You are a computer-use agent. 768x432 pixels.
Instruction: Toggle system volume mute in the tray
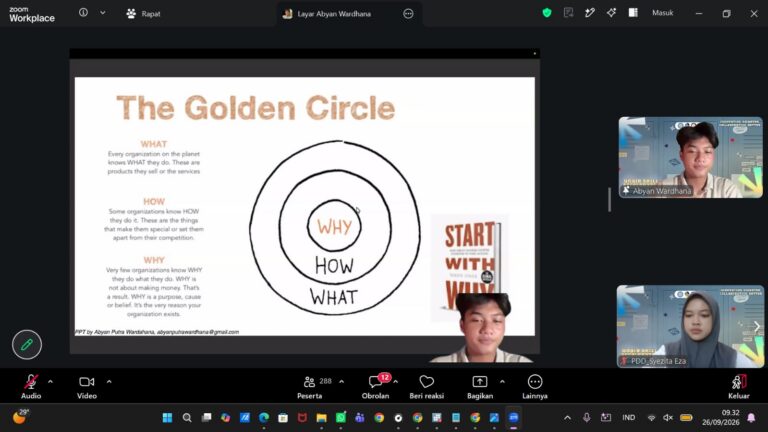[x=668, y=418]
